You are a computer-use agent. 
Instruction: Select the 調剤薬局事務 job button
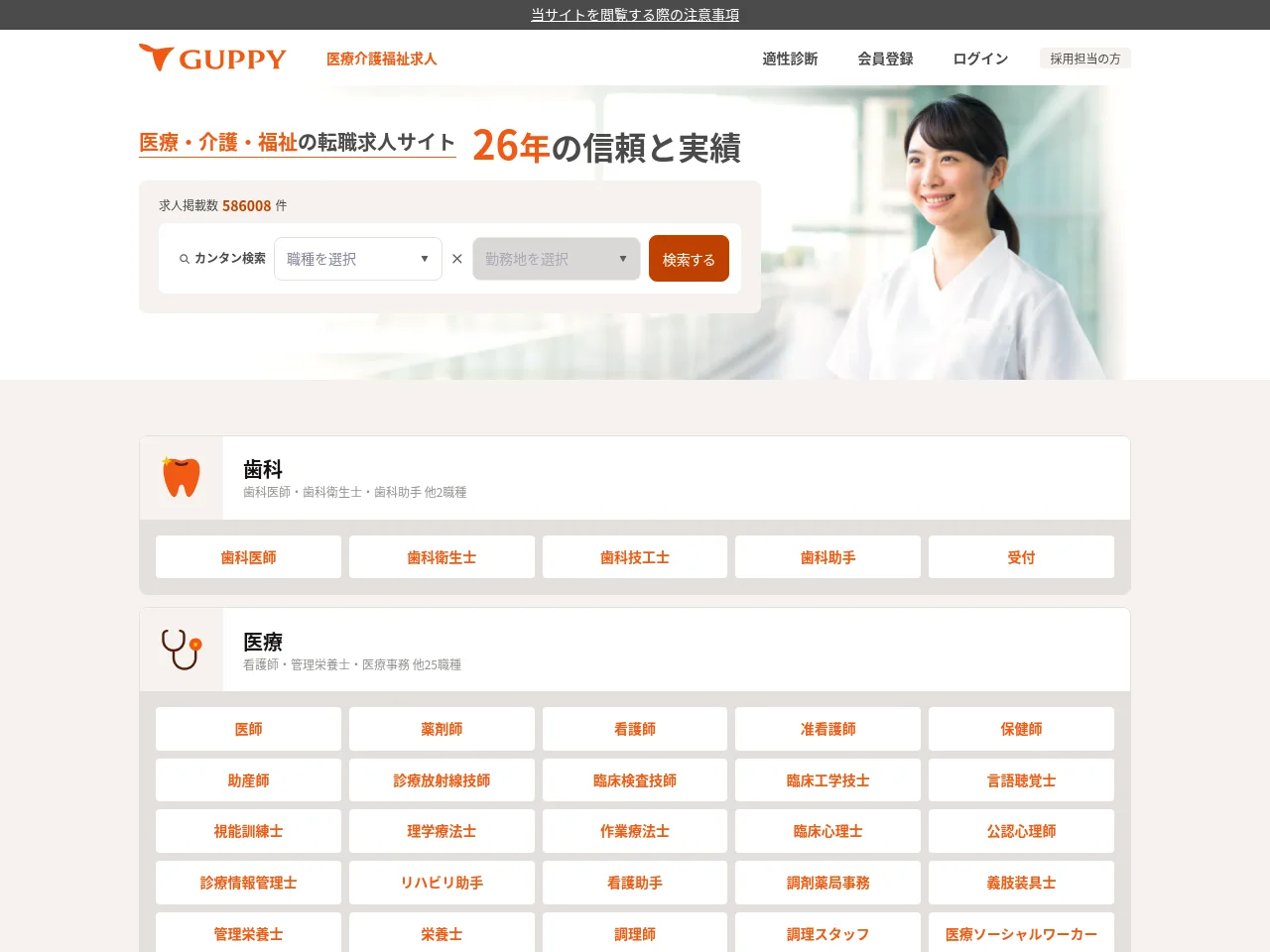pyautogui.click(x=827, y=883)
